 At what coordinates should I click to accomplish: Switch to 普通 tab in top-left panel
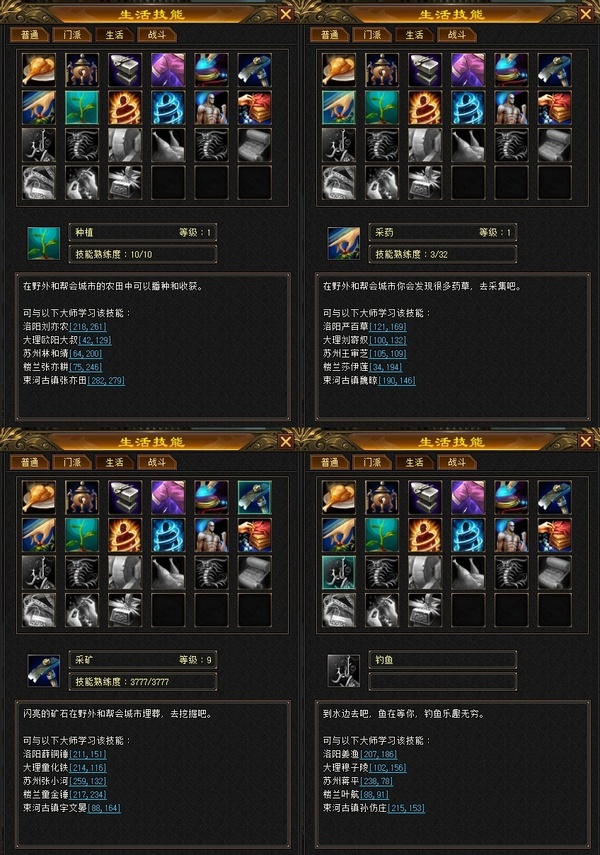tap(30, 35)
